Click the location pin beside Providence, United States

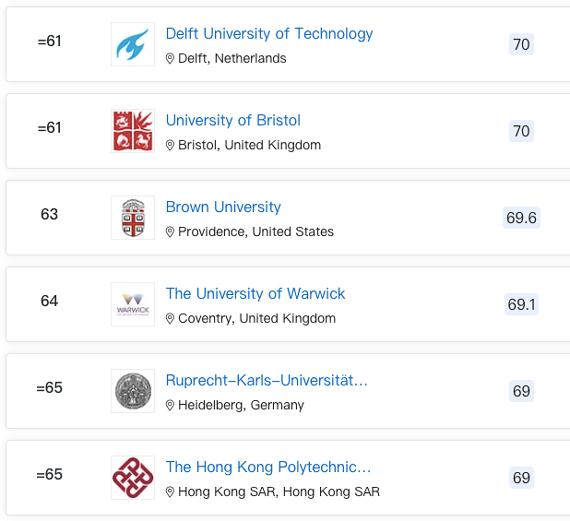click(x=170, y=232)
